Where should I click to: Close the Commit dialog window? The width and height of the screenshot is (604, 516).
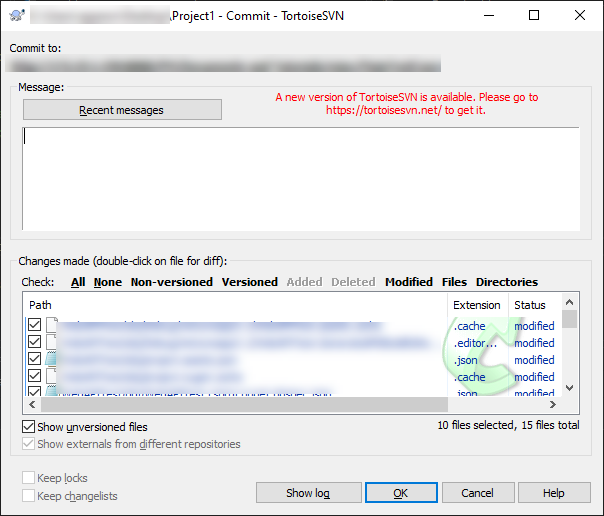pyautogui.click(x=580, y=15)
